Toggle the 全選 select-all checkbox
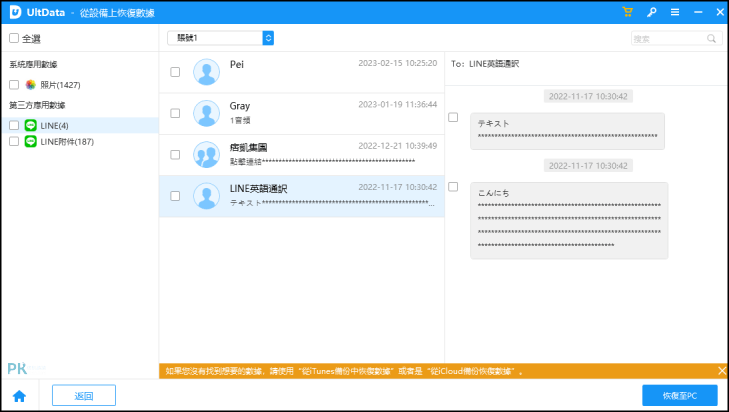Image resolution: width=729 pixels, height=412 pixels. (14, 38)
